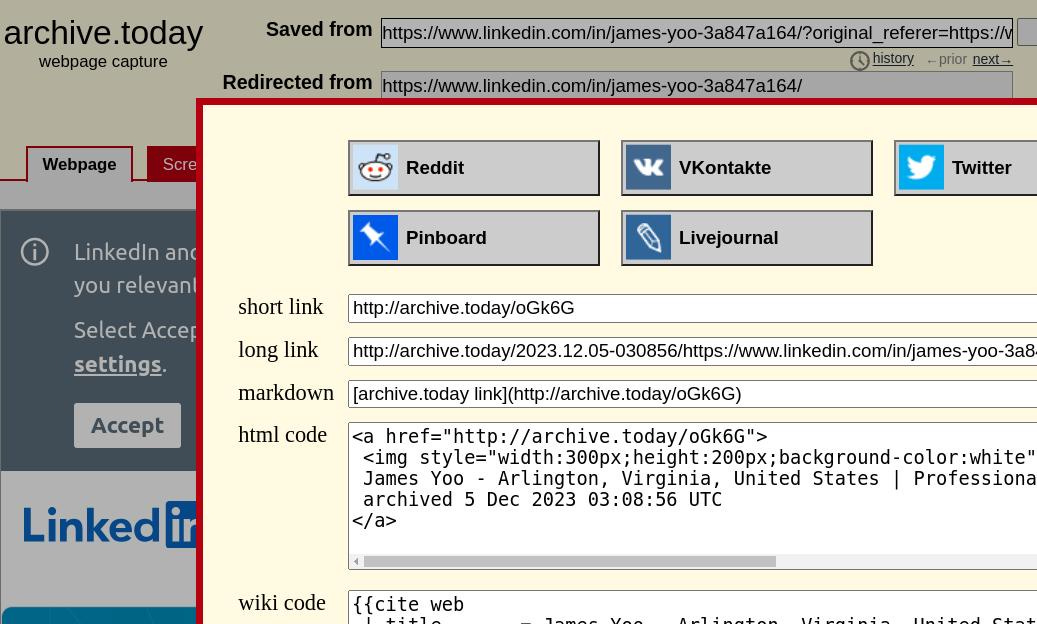The image size is (1037, 624).
Task: Click the 'Redirected from' label
Action: coord(298,83)
